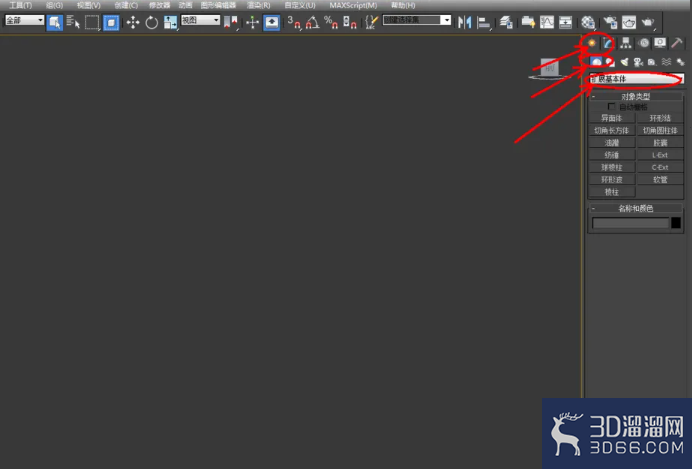Open the 修改器 menu

click(159, 5)
